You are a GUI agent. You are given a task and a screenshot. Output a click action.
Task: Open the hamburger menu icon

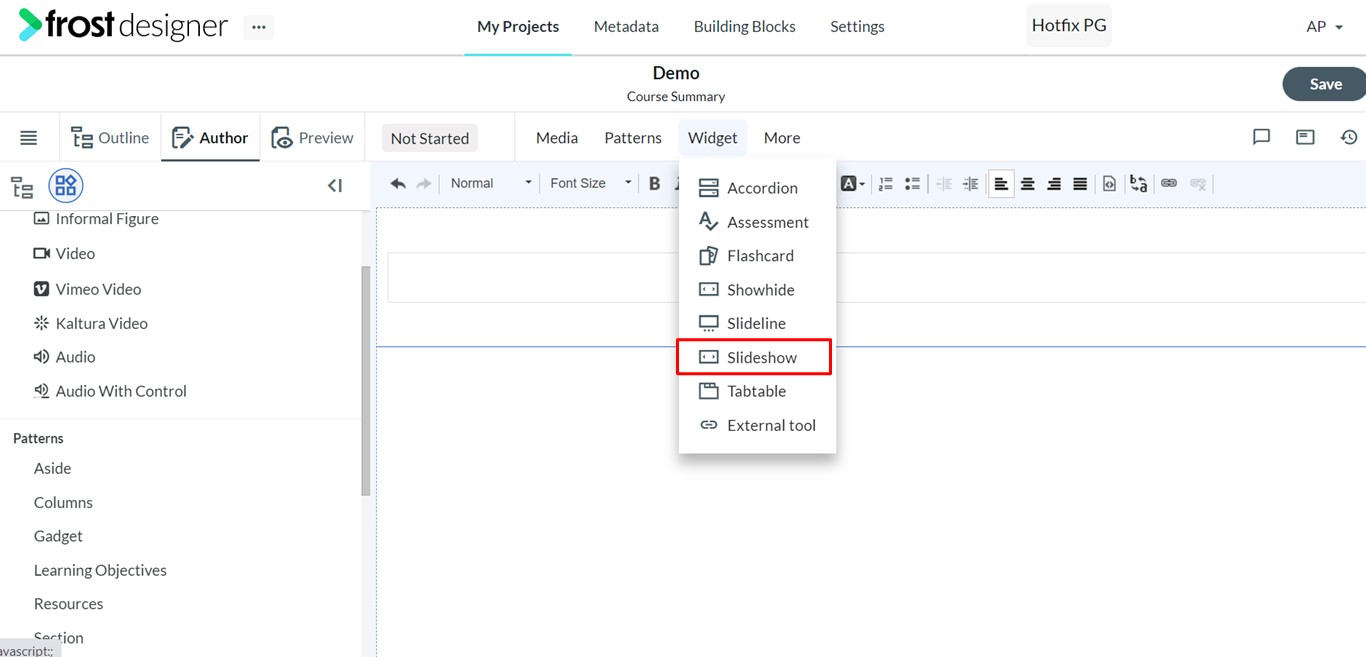click(x=28, y=138)
